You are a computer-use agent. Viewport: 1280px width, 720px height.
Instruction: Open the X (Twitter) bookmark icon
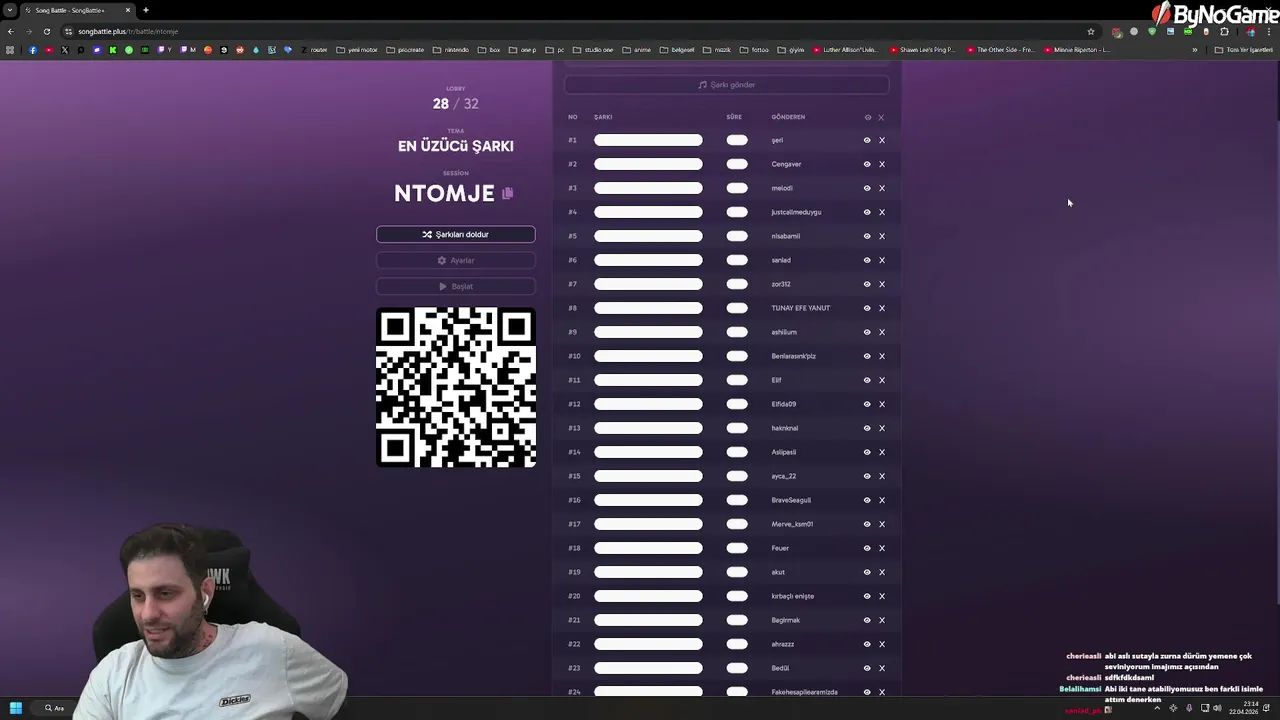(65, 50)
